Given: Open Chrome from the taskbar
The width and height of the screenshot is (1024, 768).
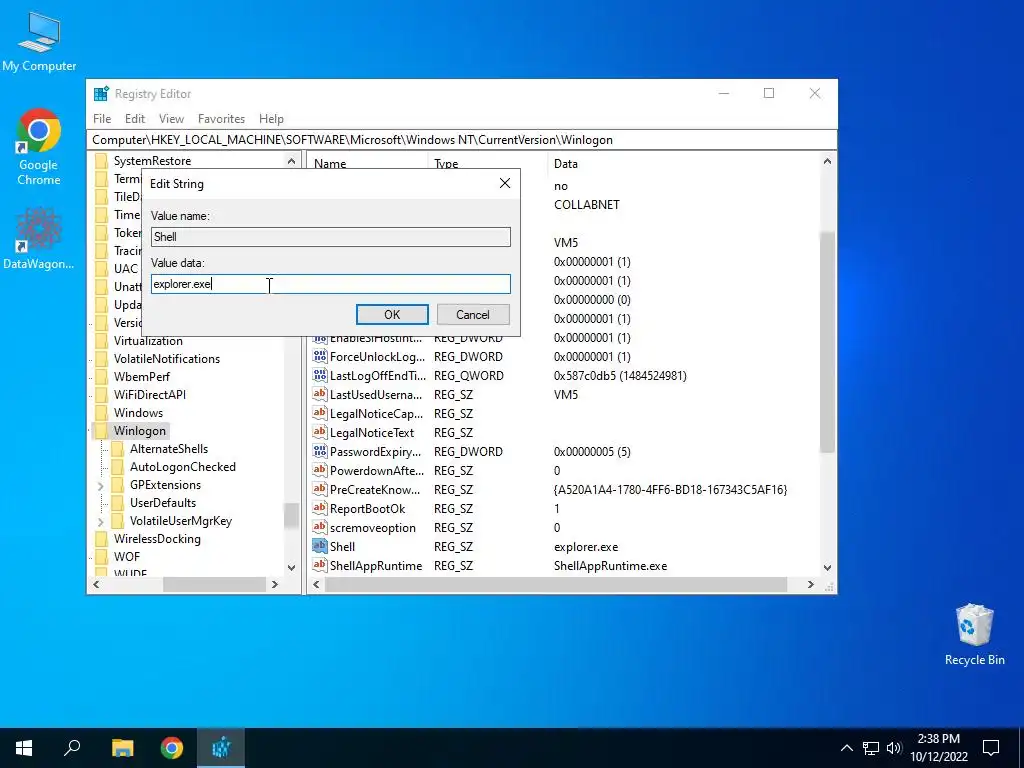Looking at the screenshot, I should tap(172, 748).
